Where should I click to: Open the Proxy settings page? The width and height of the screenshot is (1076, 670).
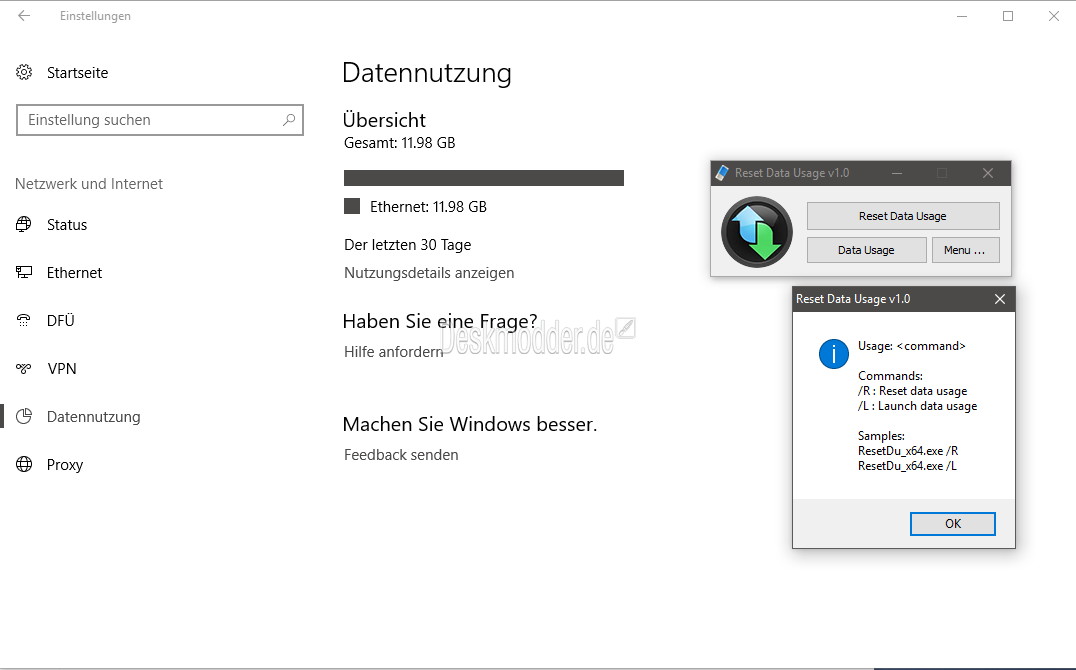coord(65,465)
